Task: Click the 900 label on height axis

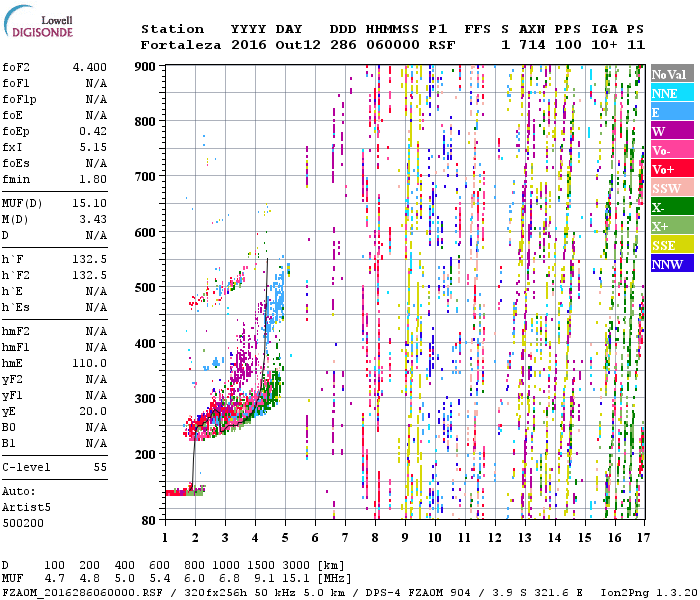Action: (x=147, y=66)
